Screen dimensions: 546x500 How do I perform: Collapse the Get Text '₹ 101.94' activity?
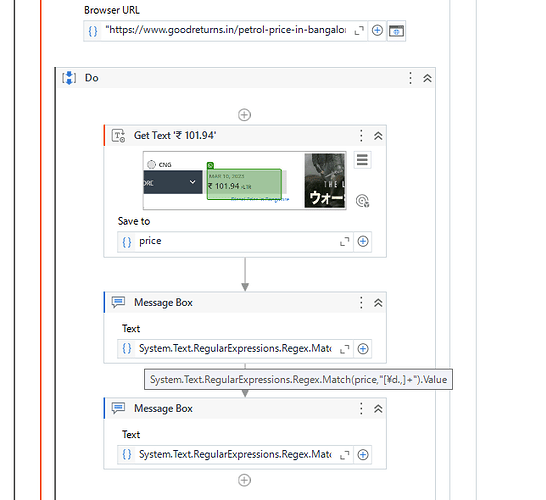click(x=379, y=135)
